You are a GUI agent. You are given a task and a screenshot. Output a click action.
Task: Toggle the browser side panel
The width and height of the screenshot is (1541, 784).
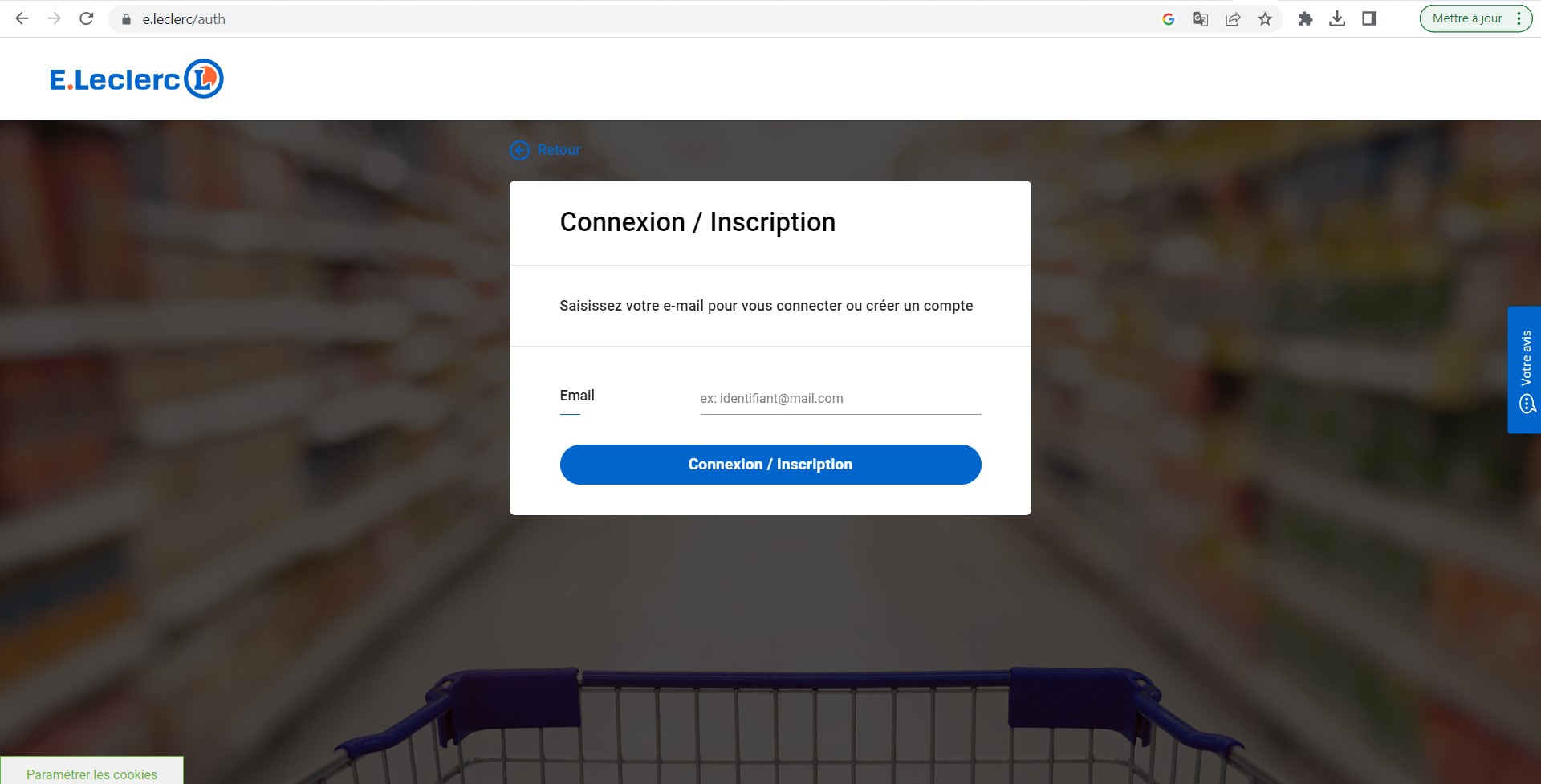[x=1369, y=19]
